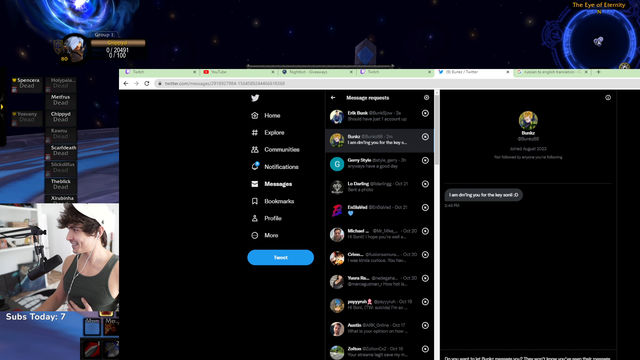Click the Explore hashtag icon
This screenshot has height=360, width=640.
point(255,133)
